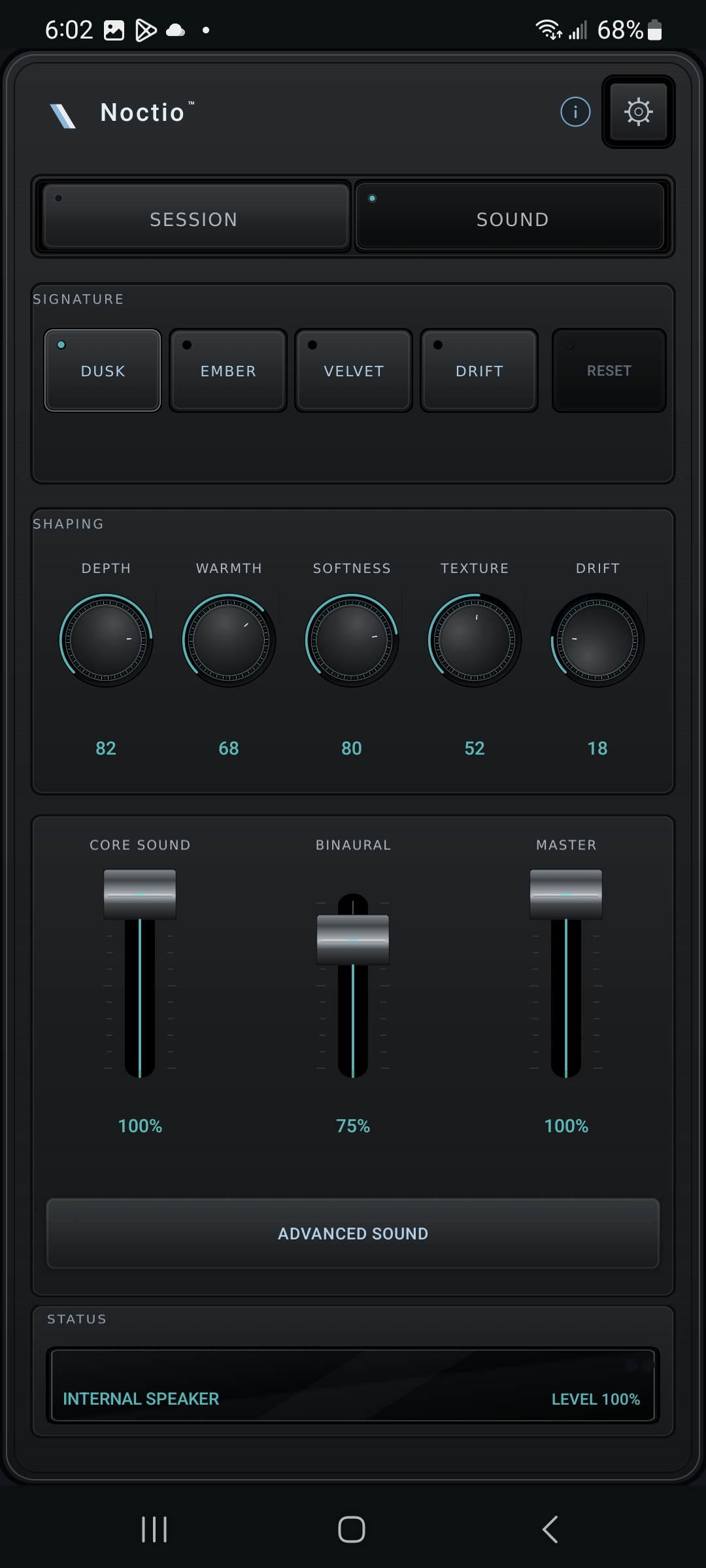The image size is (706, 1568).
Task: Click the WARMTH knob
Action: click(229, 640)
